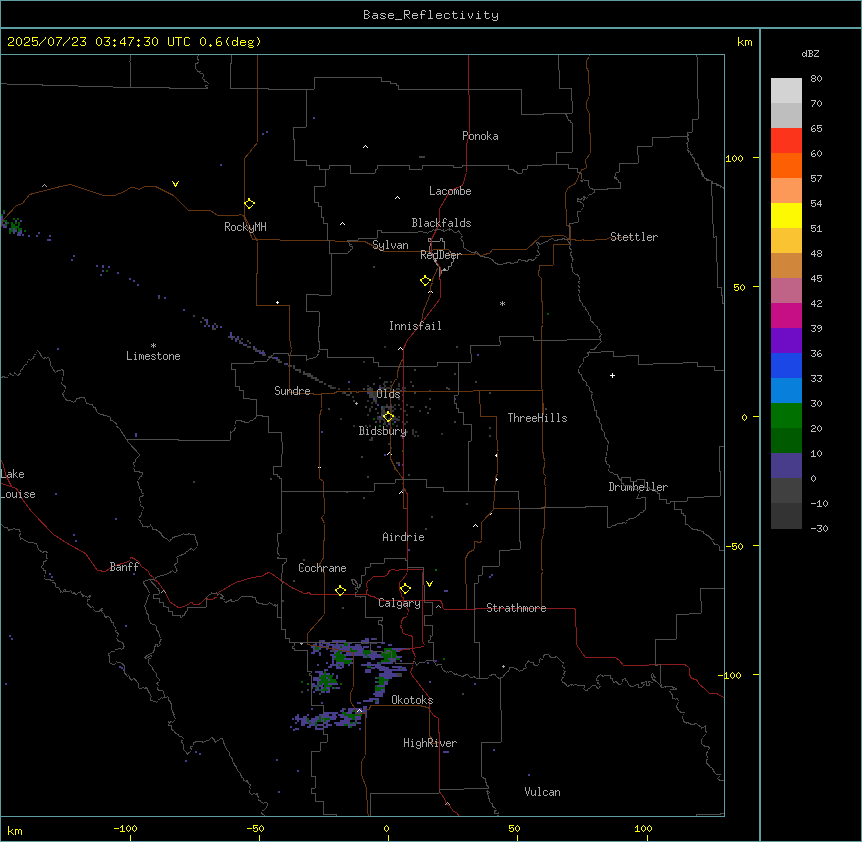
Task: Select the yellow diamond marker under Cochrane
Action: tap(340, 590)
